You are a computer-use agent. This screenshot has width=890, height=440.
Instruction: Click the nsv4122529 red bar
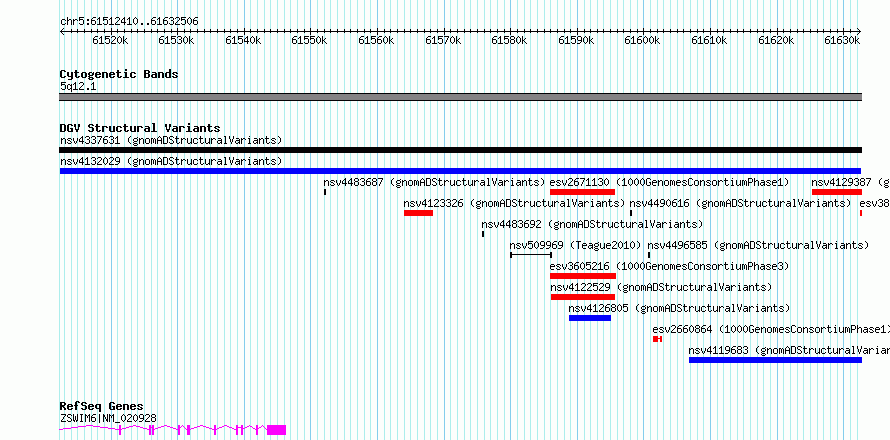click(583, 297)
